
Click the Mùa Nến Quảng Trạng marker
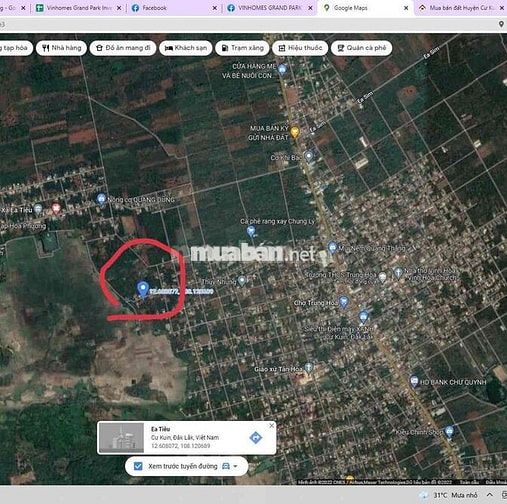click(332, 247)
